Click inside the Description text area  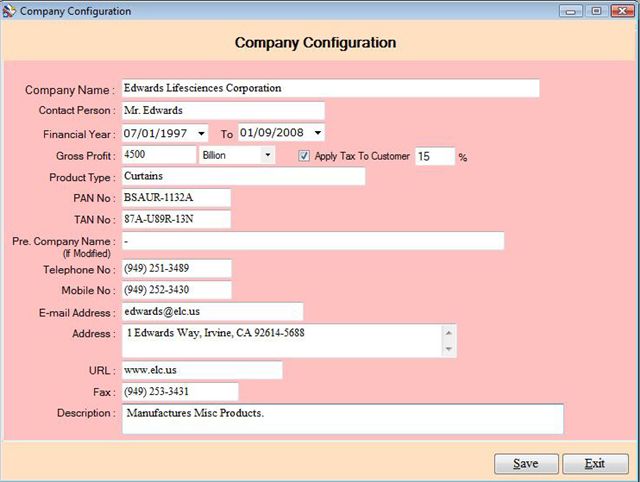pos(343,419)
